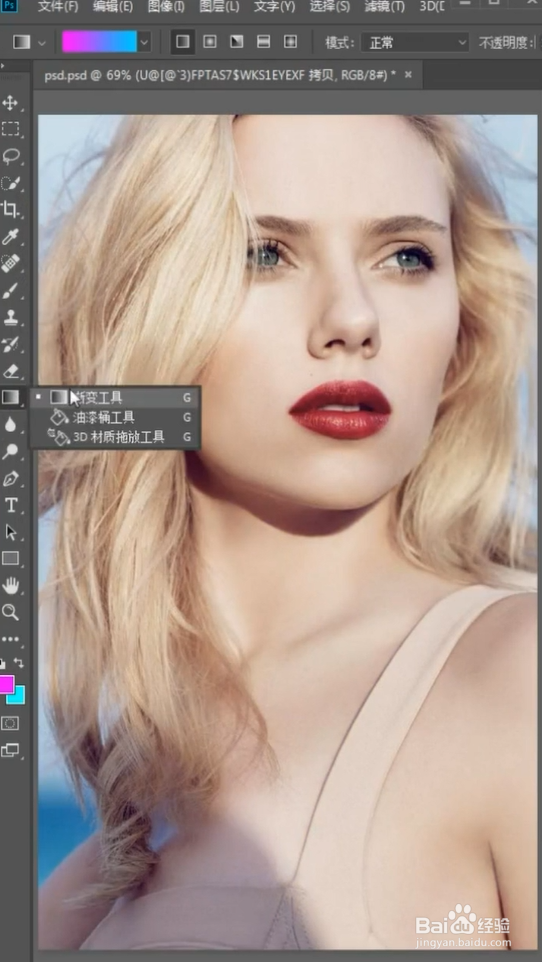Viewport: 542px width, 962px height.
Task: Select the Brush tool
Action: pyautogui.click(x=10, y=290)
